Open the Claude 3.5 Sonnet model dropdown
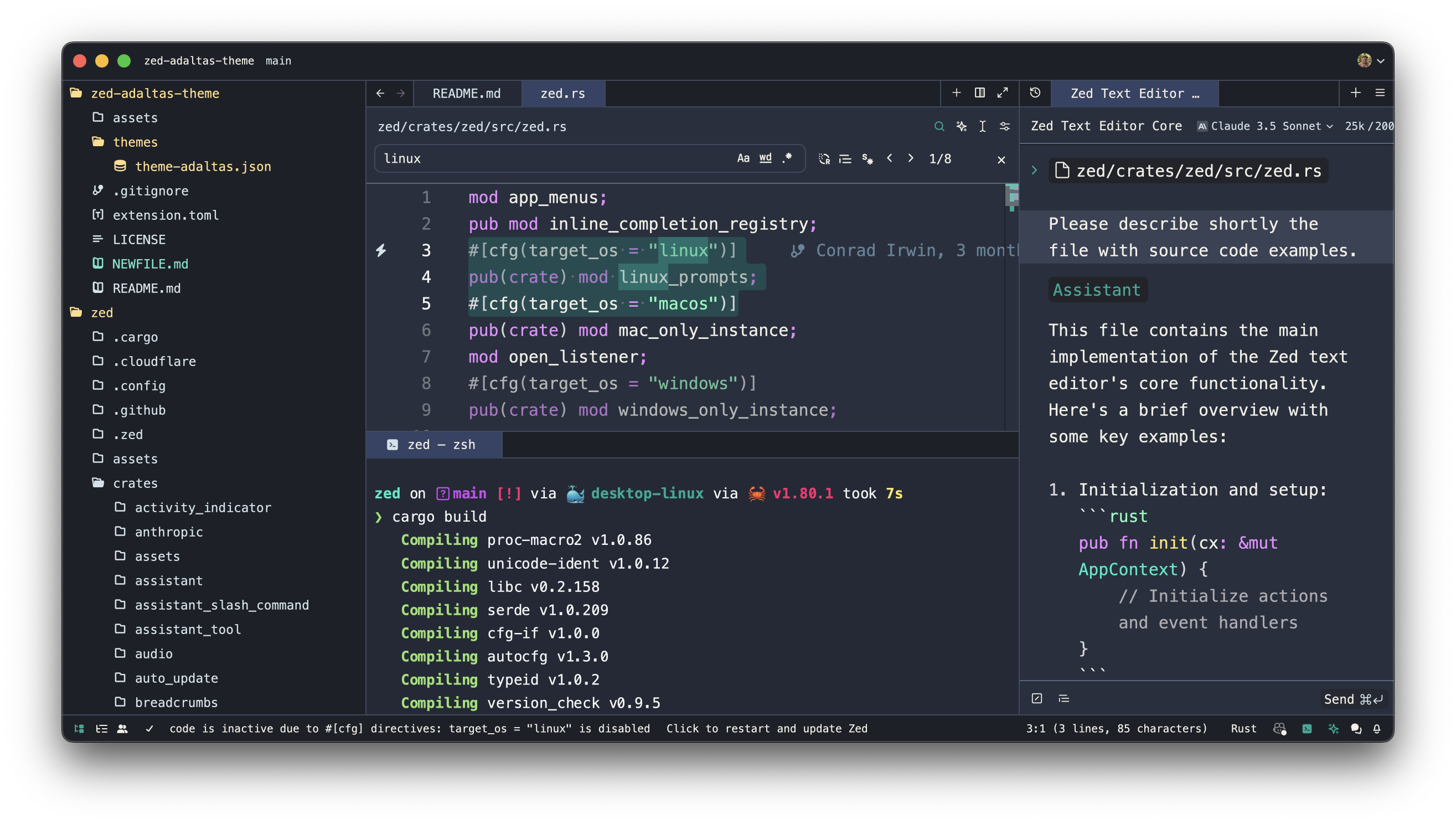 pyautogui.click(x=1265, y=126)
